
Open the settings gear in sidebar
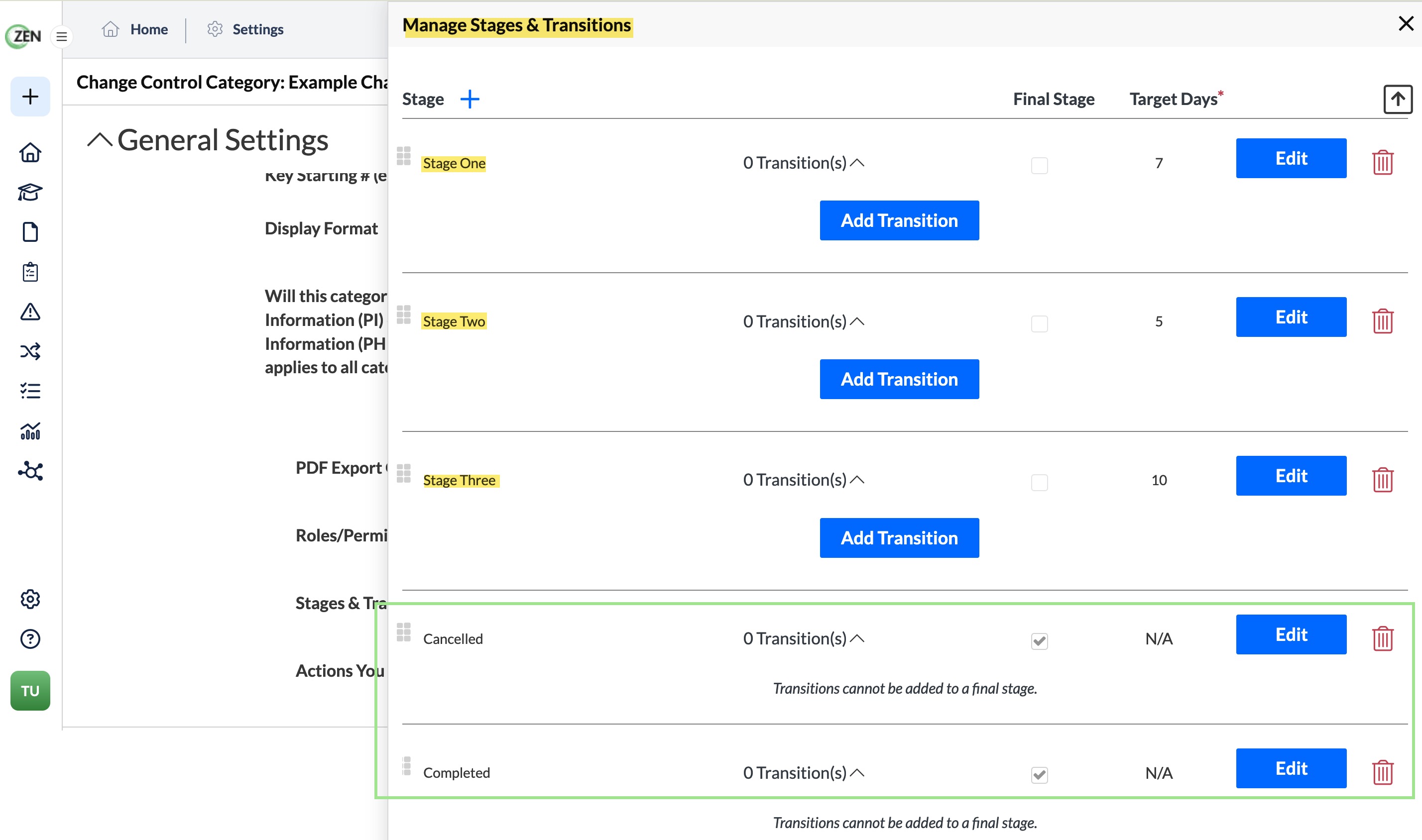click(x=30, y=599)
